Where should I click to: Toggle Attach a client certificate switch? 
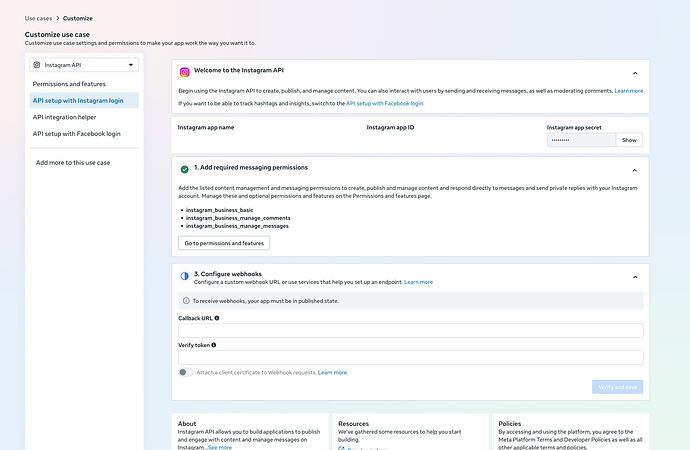[x=185, y=372]
